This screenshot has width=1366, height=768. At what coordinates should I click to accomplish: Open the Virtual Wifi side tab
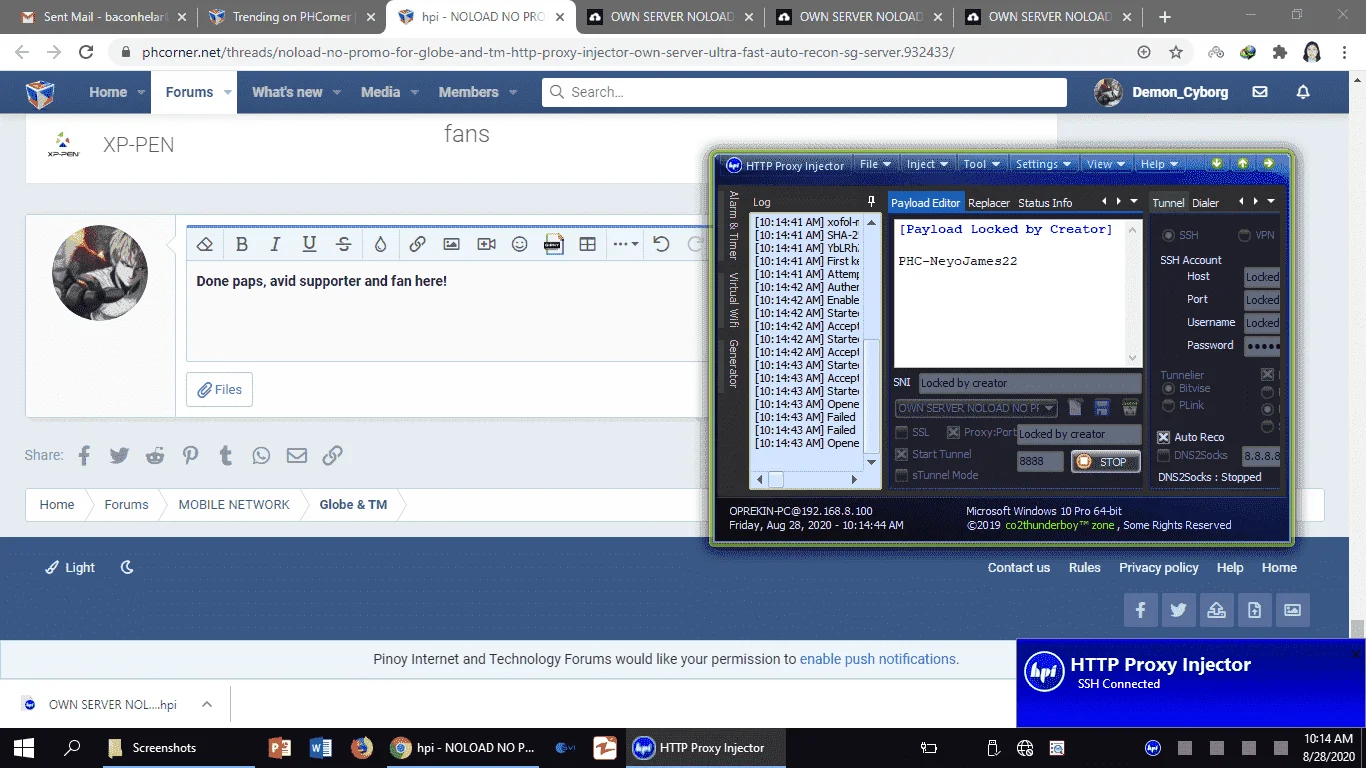(733, 300)
